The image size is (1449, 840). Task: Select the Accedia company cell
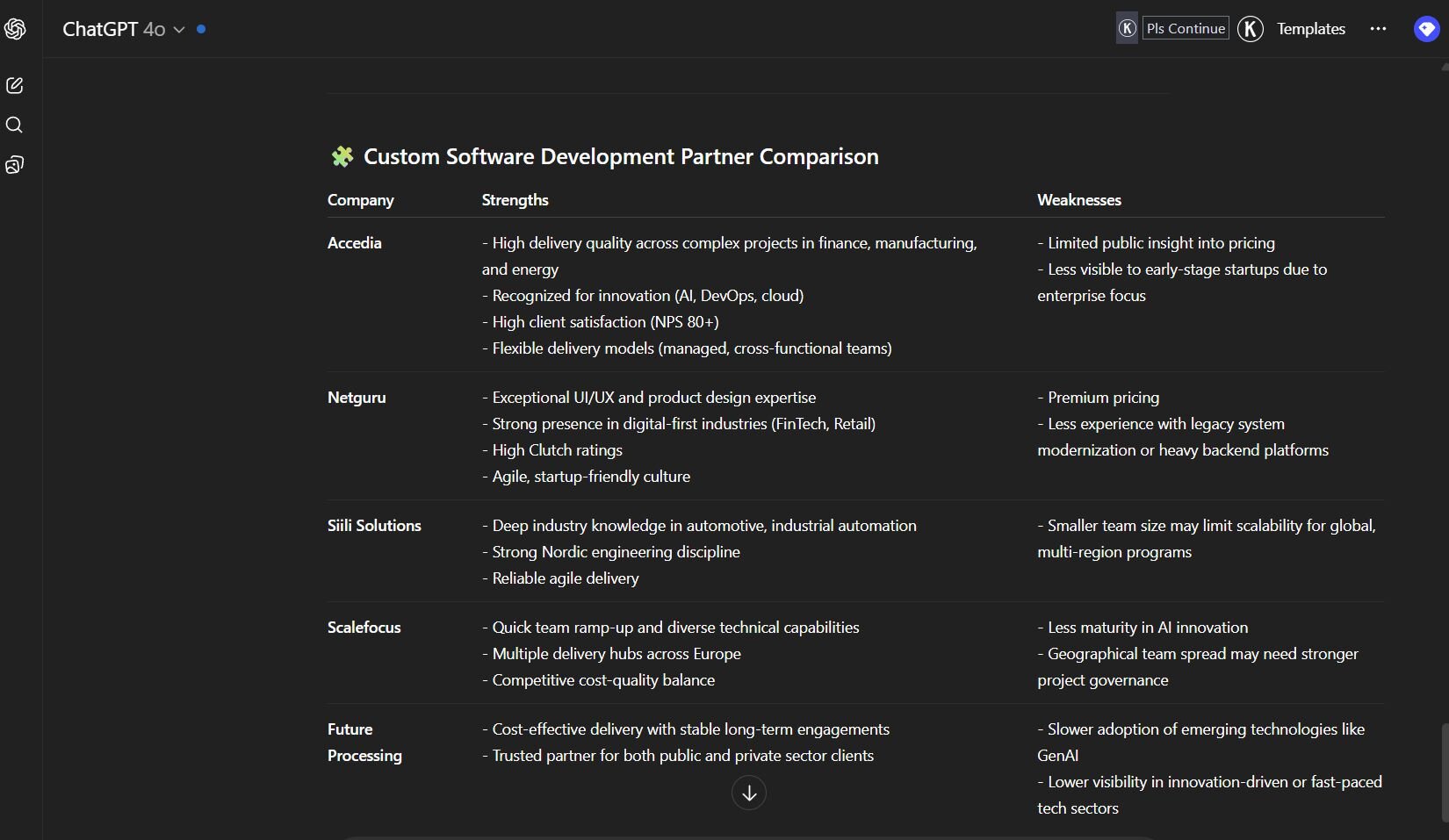tap(355, 243)
